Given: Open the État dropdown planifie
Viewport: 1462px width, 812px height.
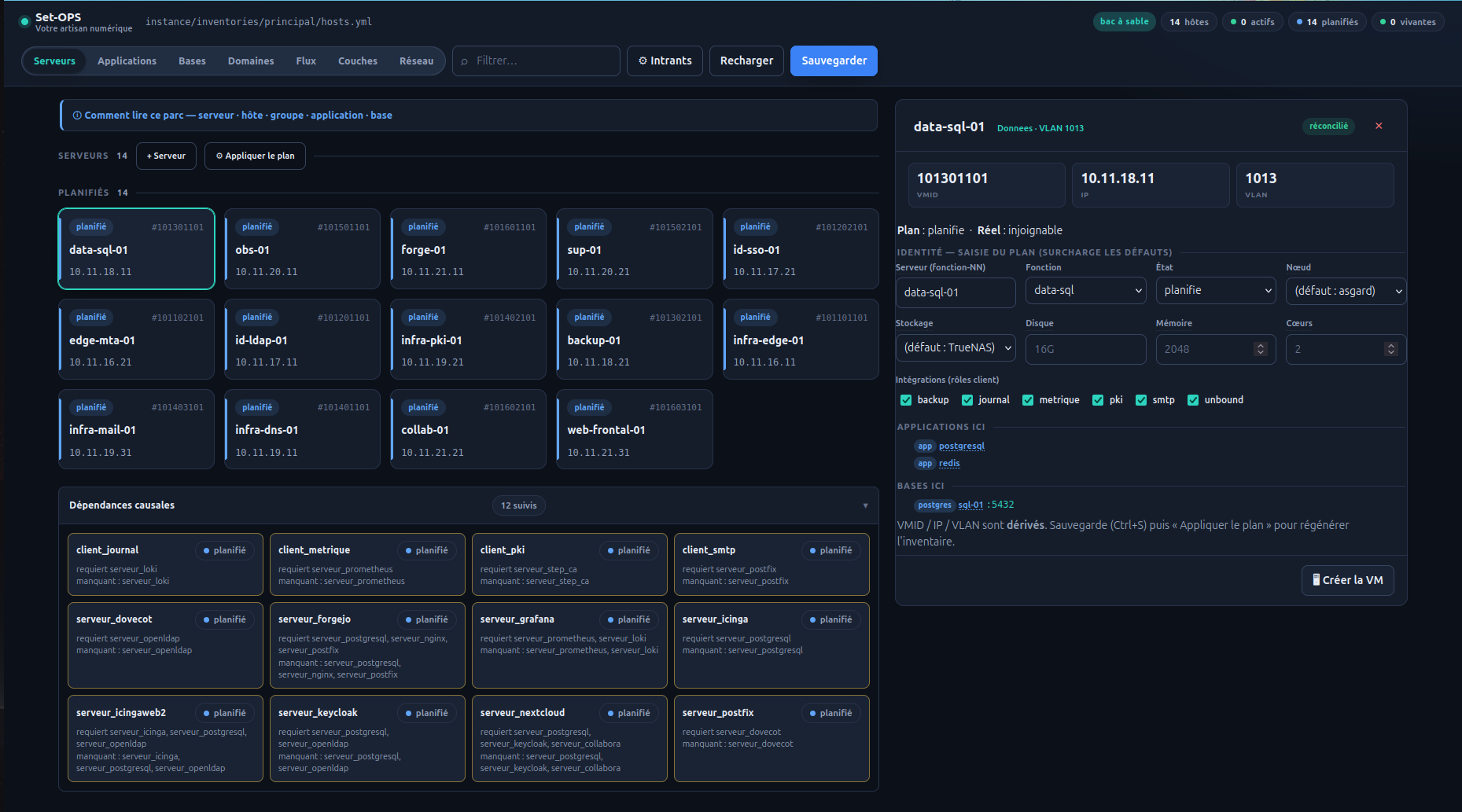Looking at the screenshot, I should 1216,291.
